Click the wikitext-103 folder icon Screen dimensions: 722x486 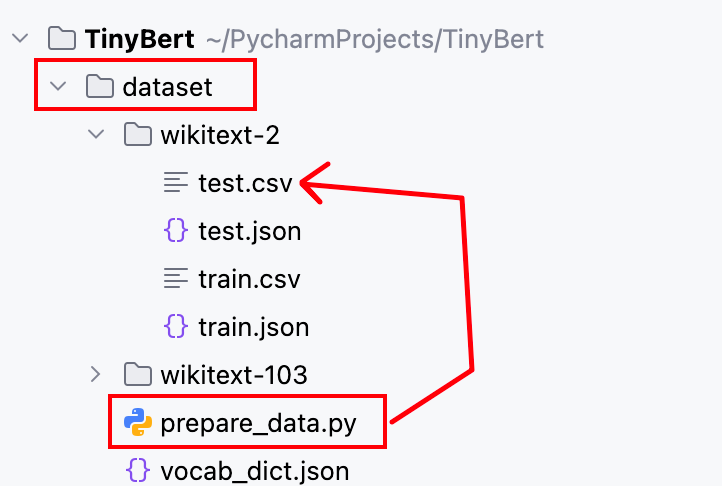[x=138, y=374]
